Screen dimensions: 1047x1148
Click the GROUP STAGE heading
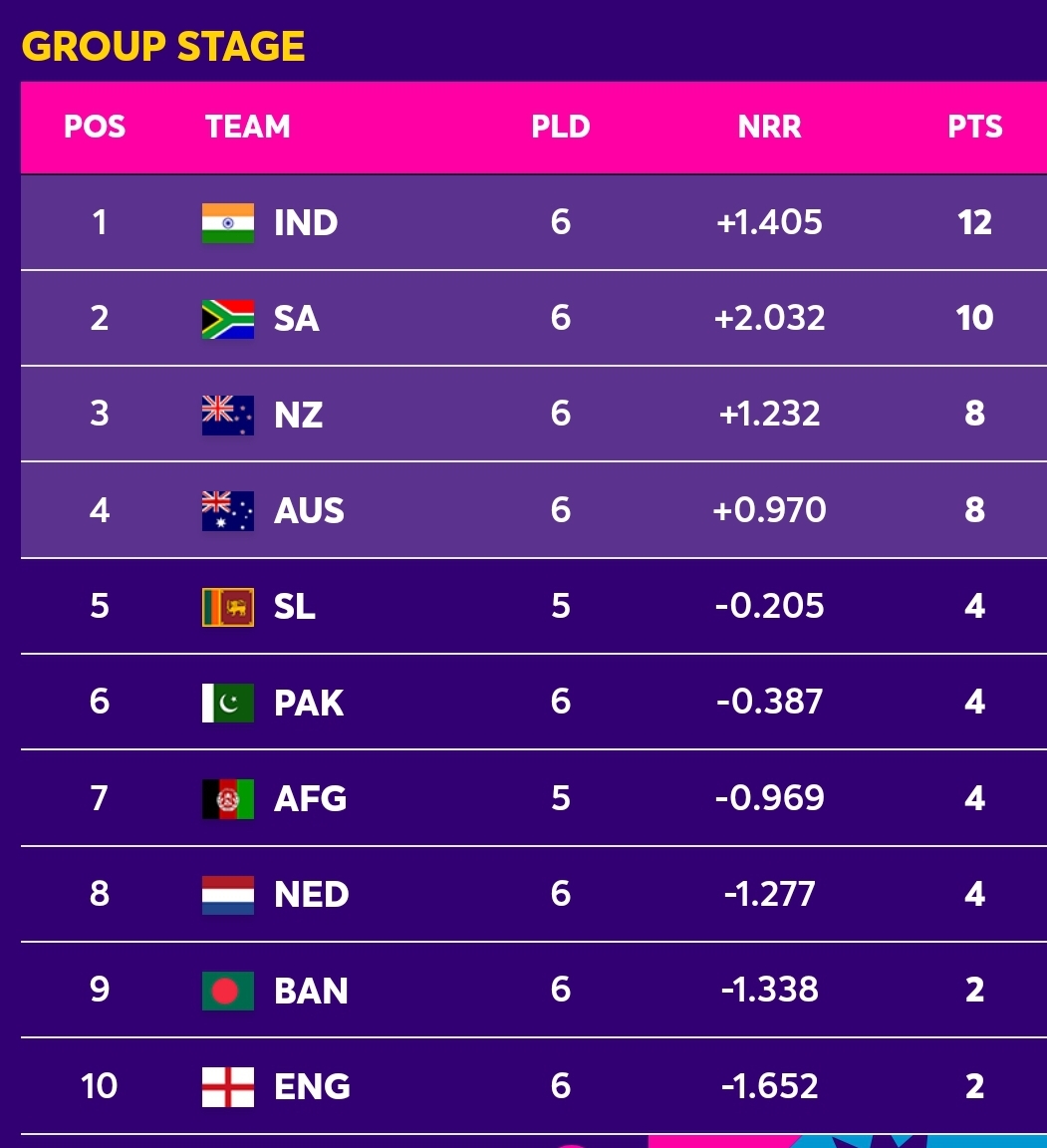pyautogui.click(x=163, y=46)
